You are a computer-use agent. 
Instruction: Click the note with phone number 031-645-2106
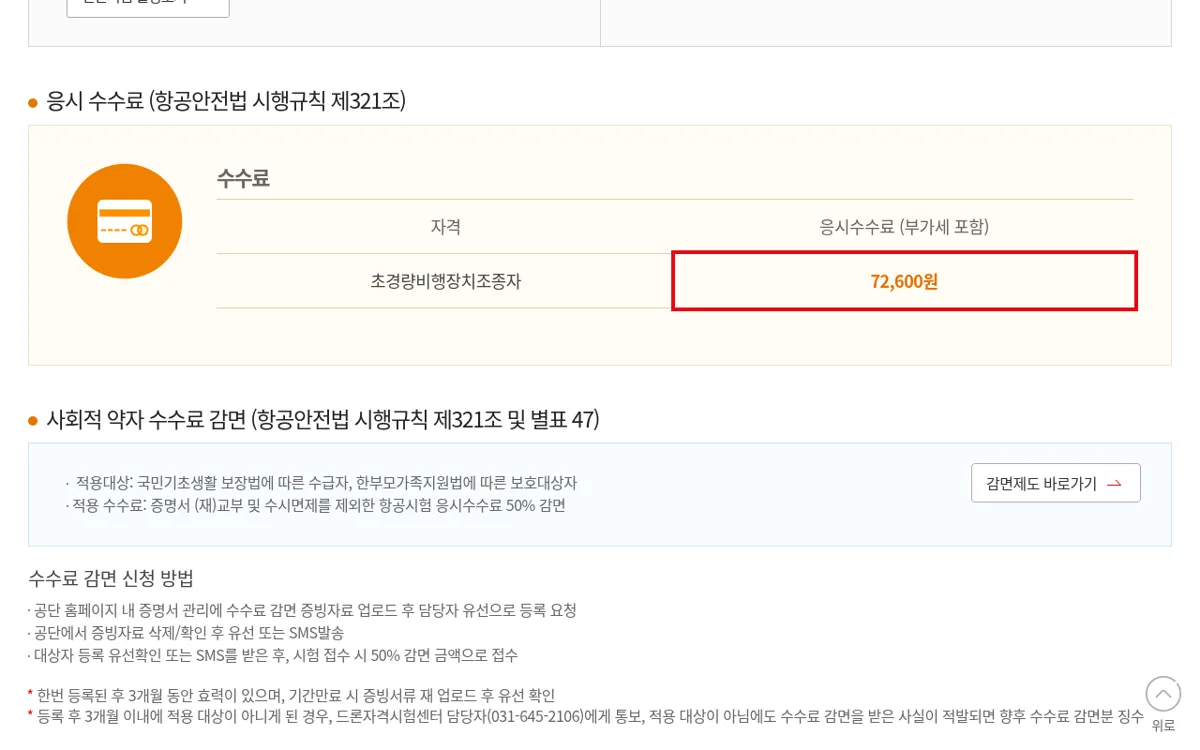pyautogui.click(x=586, y=716)
